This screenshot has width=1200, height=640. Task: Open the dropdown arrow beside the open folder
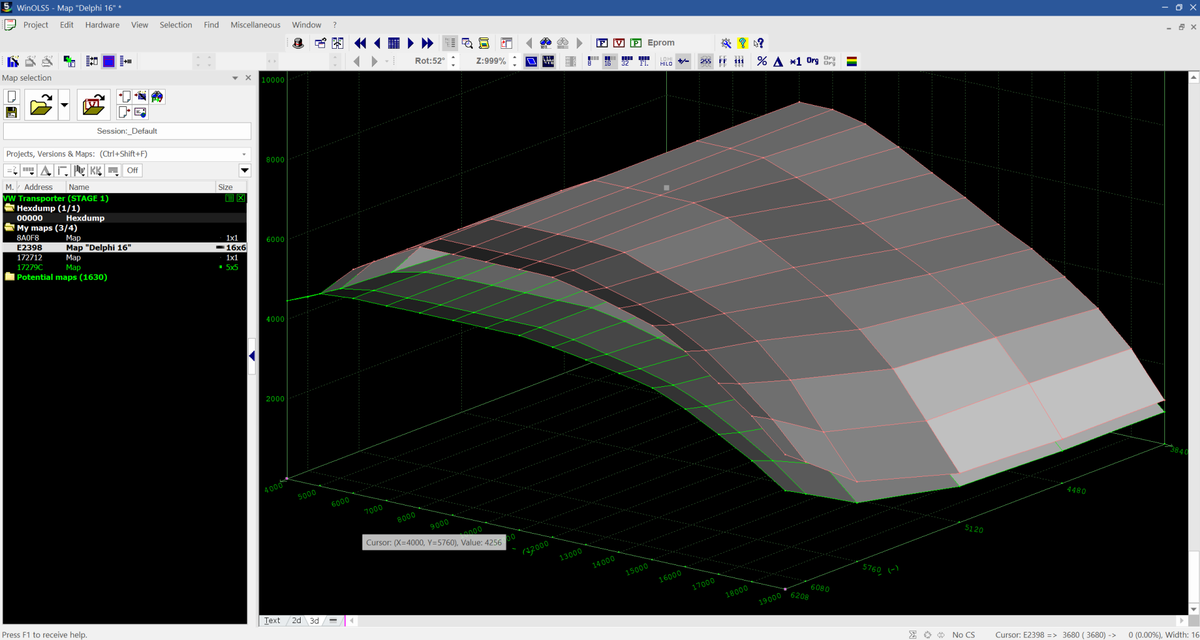(x=64, y=104)
